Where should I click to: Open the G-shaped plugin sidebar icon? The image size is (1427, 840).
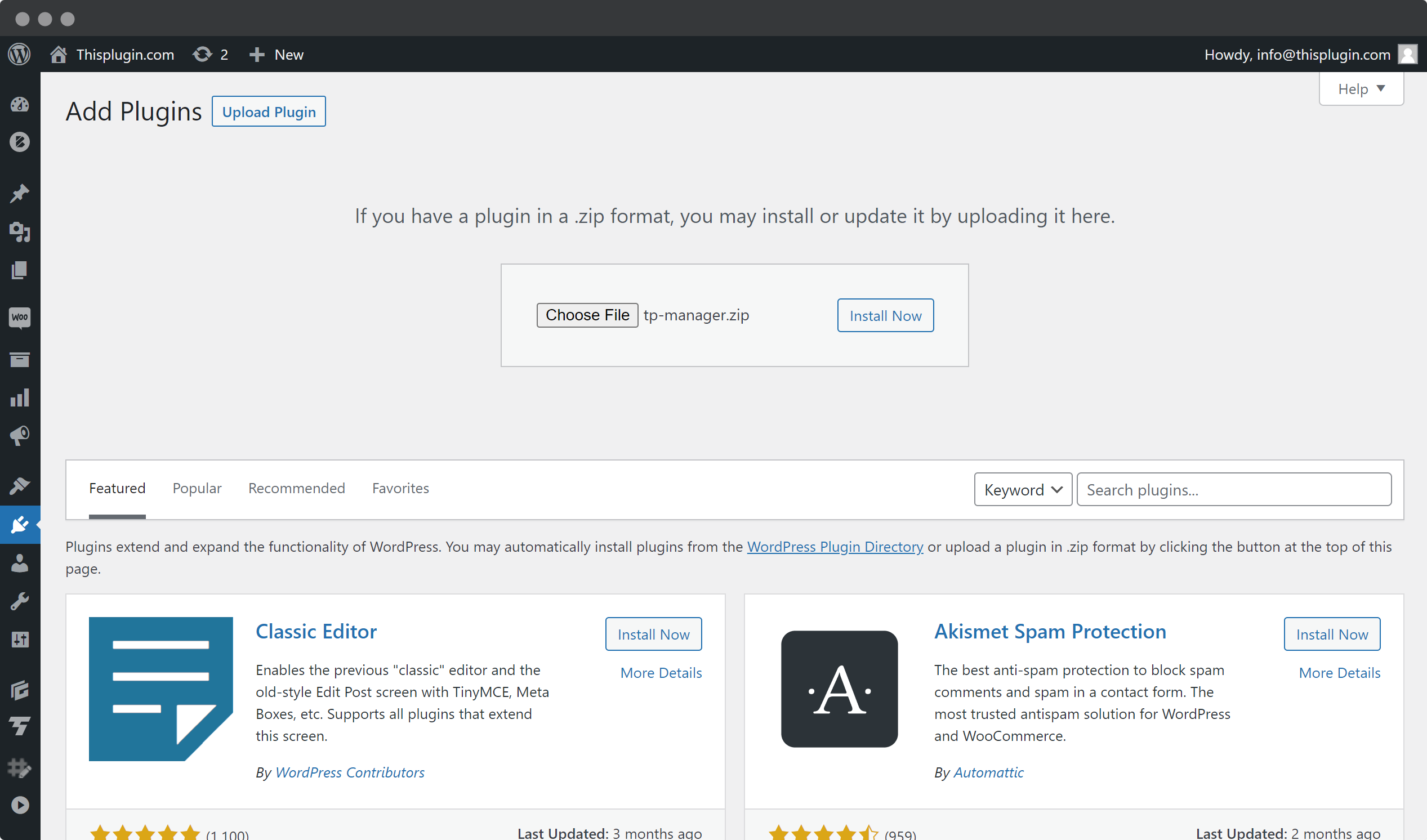click(x=20, y=690)
